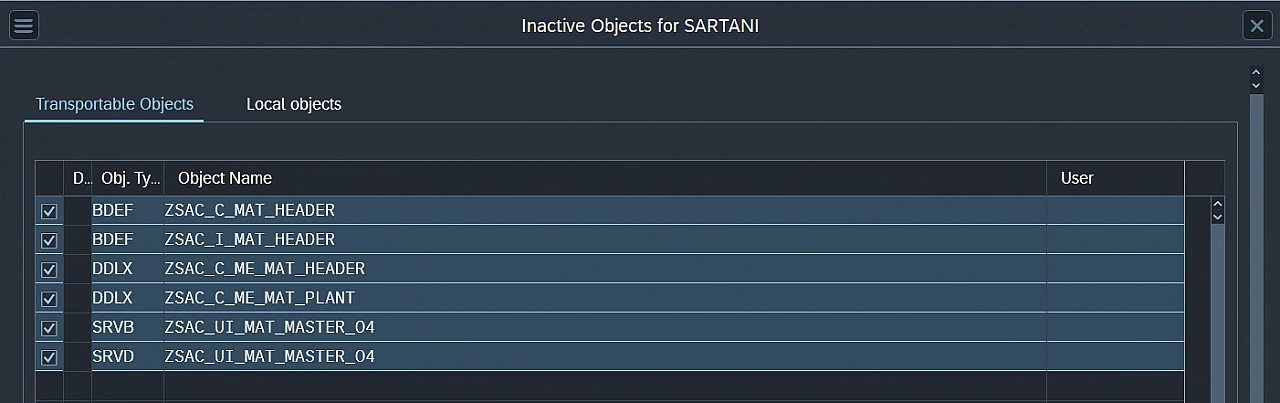The image size is (1280, 403).
Task: Deselect the ZSAC_C_ME_MAT_PLANT row checkbox
Action: 49,298
